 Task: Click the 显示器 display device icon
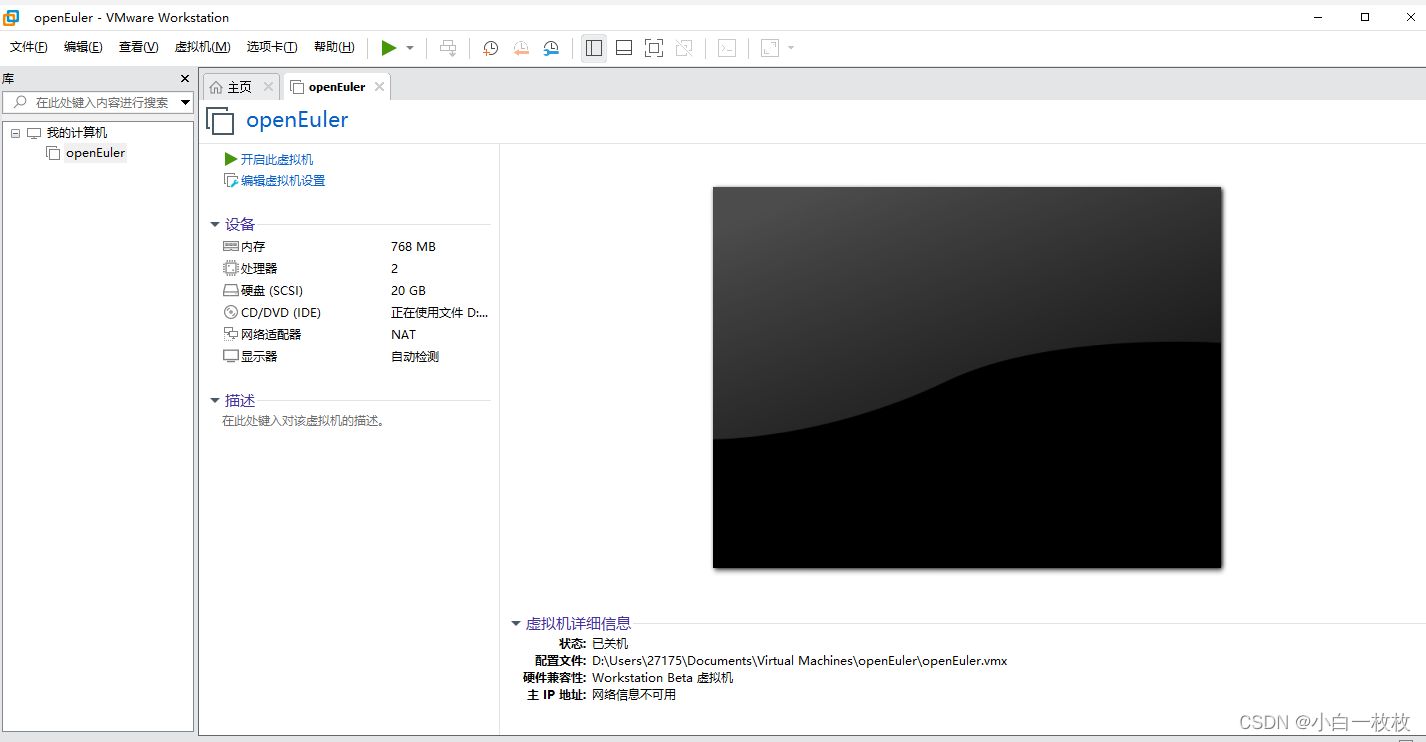pyautogui.click(x=231, y=356)
